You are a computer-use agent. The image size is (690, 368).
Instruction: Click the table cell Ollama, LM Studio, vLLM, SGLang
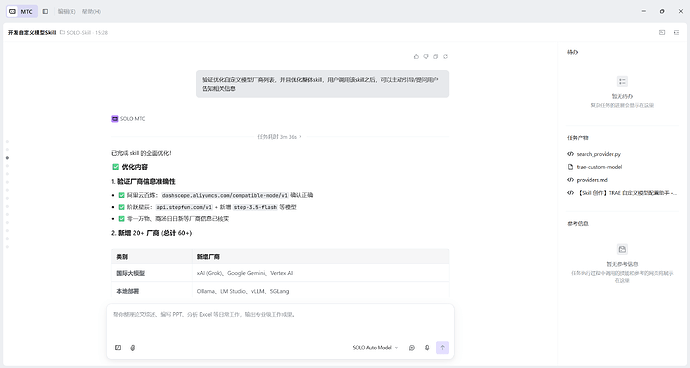pos(320,291)
